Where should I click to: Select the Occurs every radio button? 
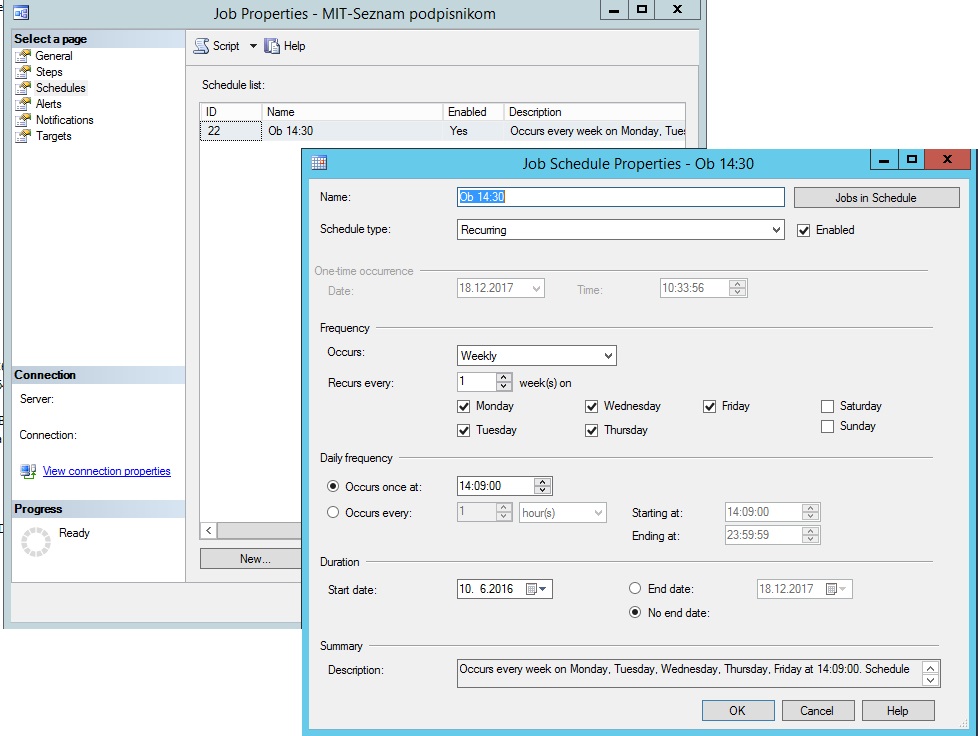coord(333,512)
